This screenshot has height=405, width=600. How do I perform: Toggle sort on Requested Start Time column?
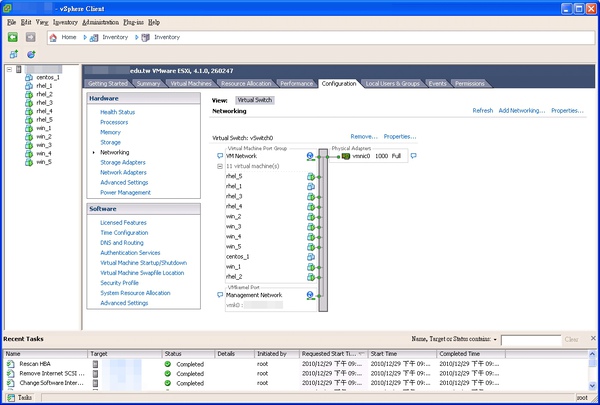pos(333,354)
